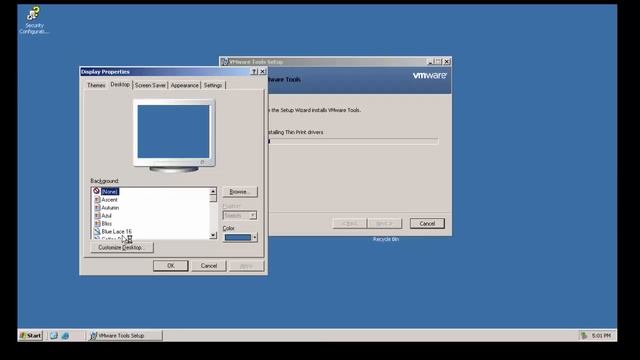
Task: Open the desktop Color picker dropdown
Action: (240, 237)
